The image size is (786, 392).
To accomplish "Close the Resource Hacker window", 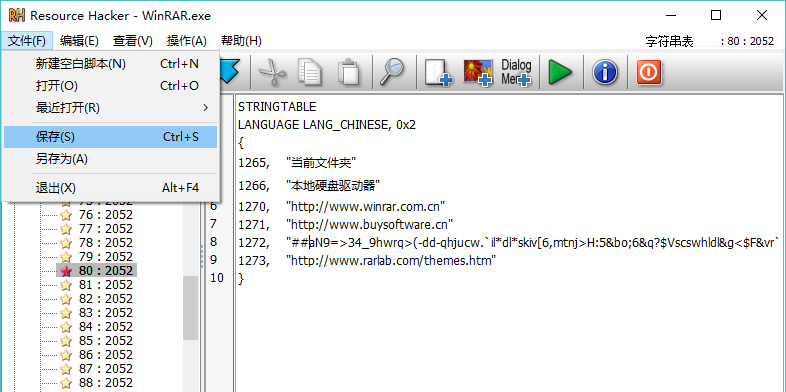I will [x=762, y=16].
